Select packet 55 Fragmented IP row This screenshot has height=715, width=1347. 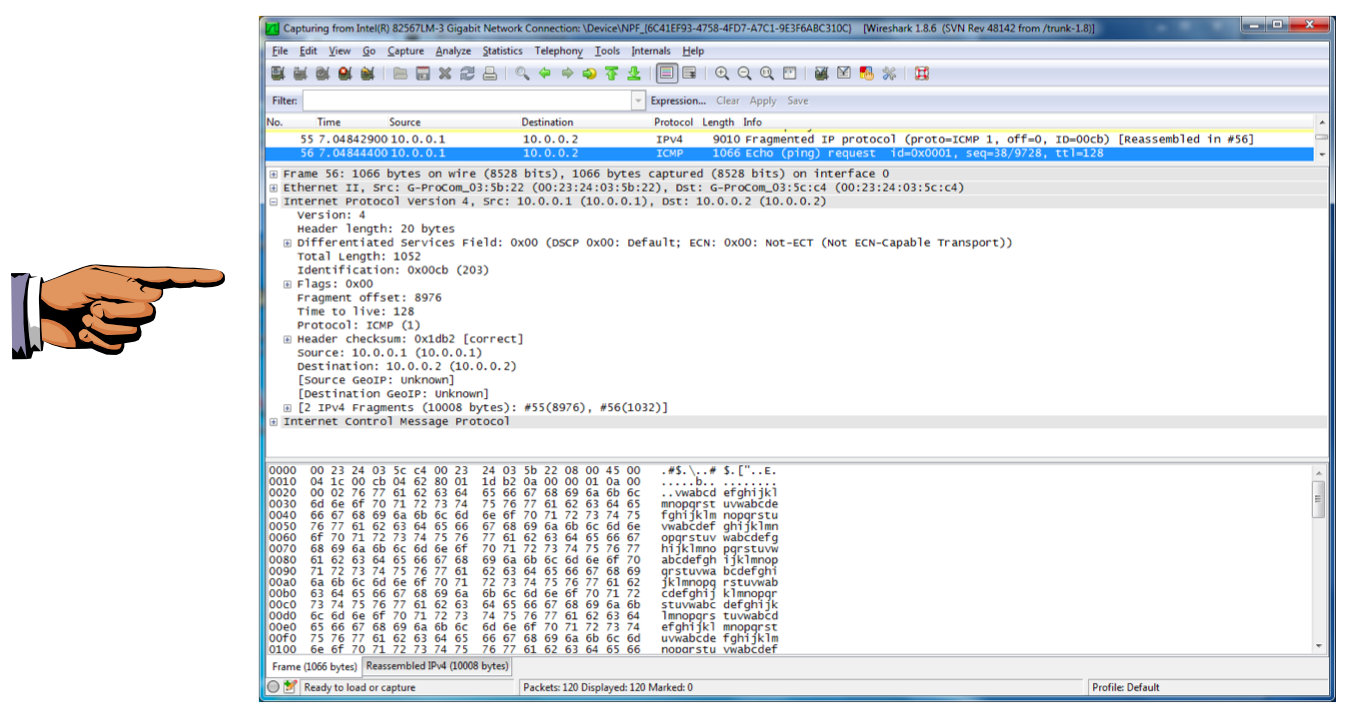tap(790, 139)
